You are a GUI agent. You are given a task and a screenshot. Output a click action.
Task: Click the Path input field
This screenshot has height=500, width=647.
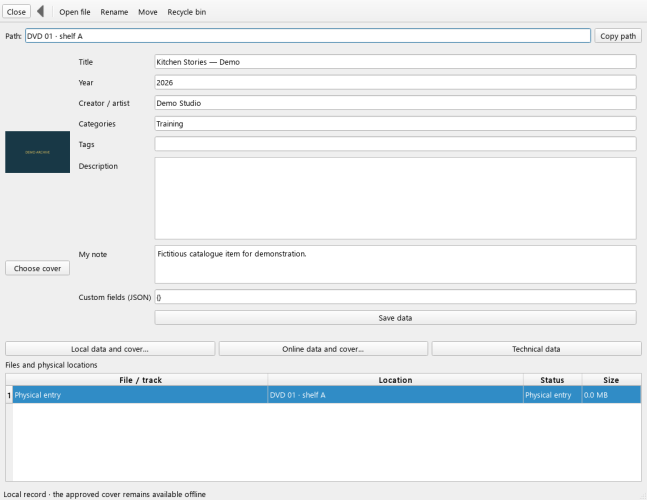tap(308, 36)
